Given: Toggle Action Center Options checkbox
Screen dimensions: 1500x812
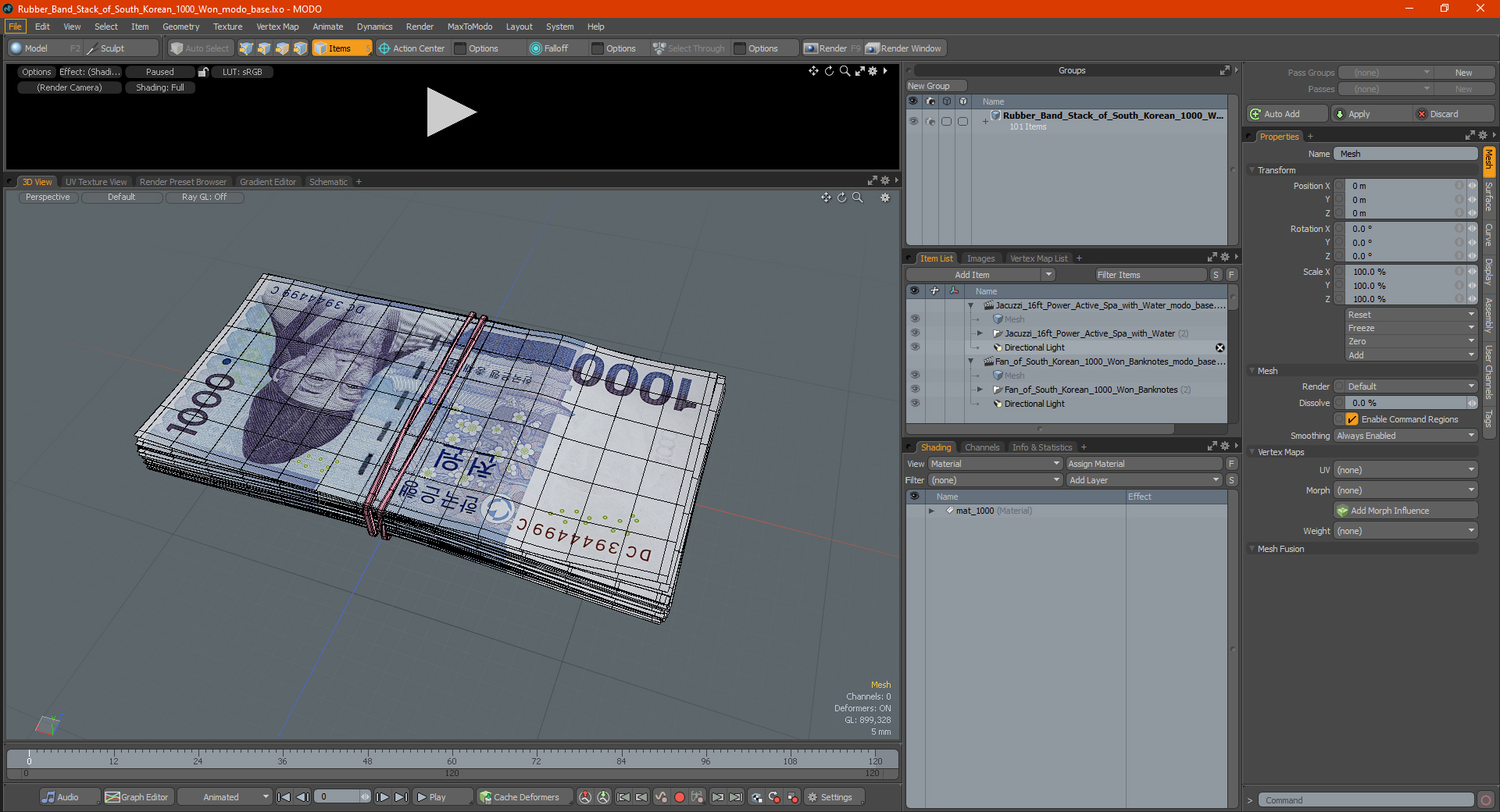Looking at the screenshot, I should (x=460, y=48).
